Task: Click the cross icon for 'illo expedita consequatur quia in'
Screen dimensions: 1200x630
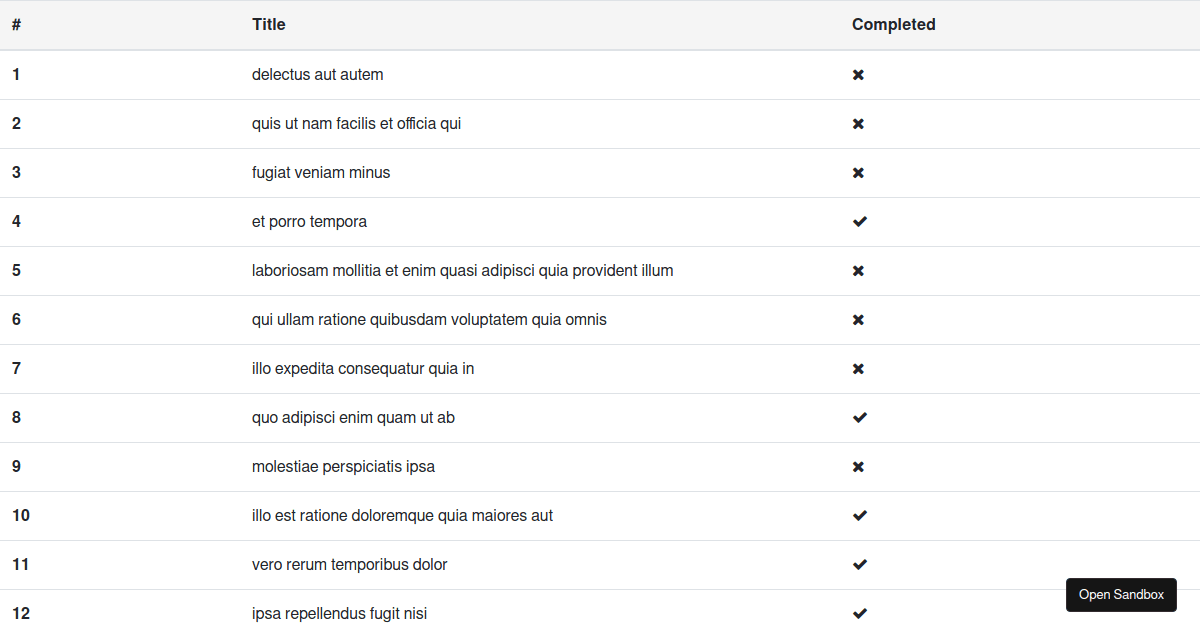Action: (858, 368)
